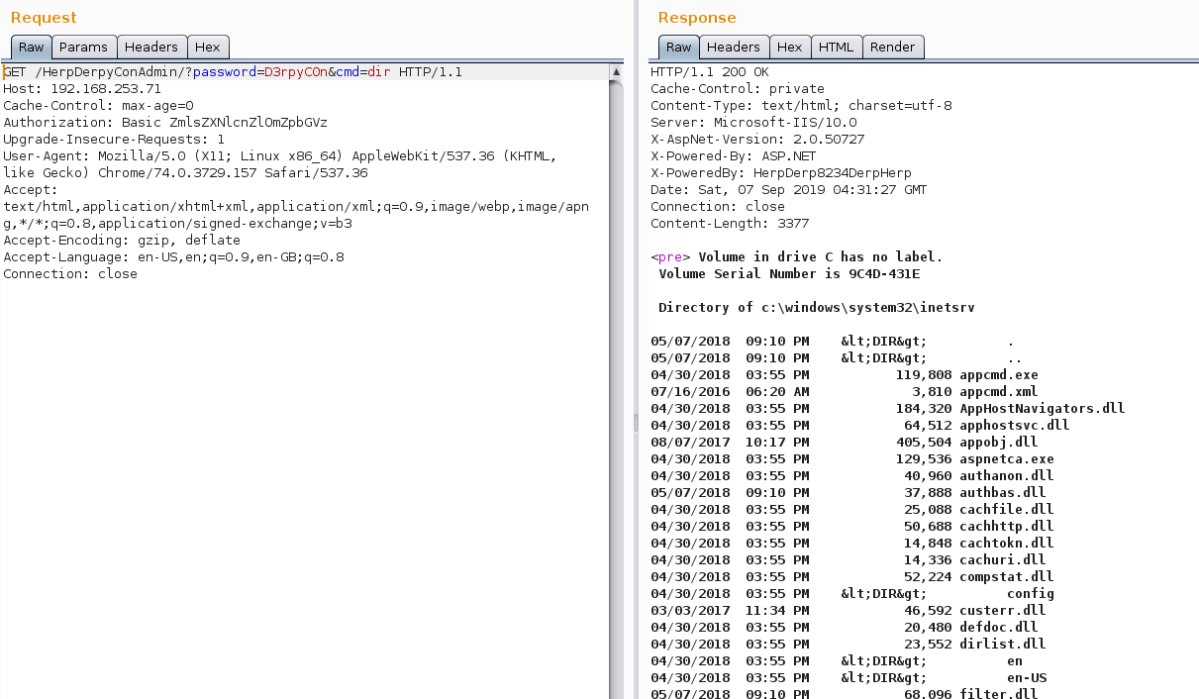This screenshot has height=699, width=1199.
Task: Show the Response Hex view tab
Action: tap(789, 47)
